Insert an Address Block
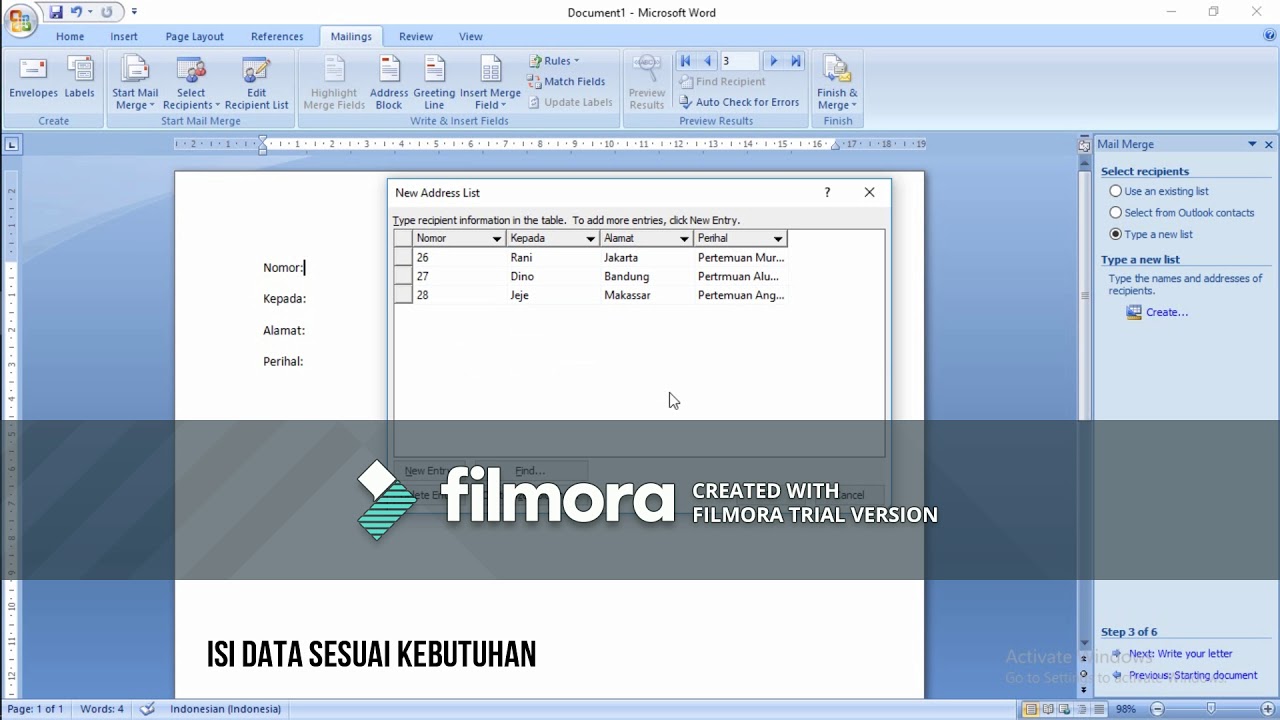The height and width of the screenshot is (720, 1280). pyautogui.click(x=389, y=83)
